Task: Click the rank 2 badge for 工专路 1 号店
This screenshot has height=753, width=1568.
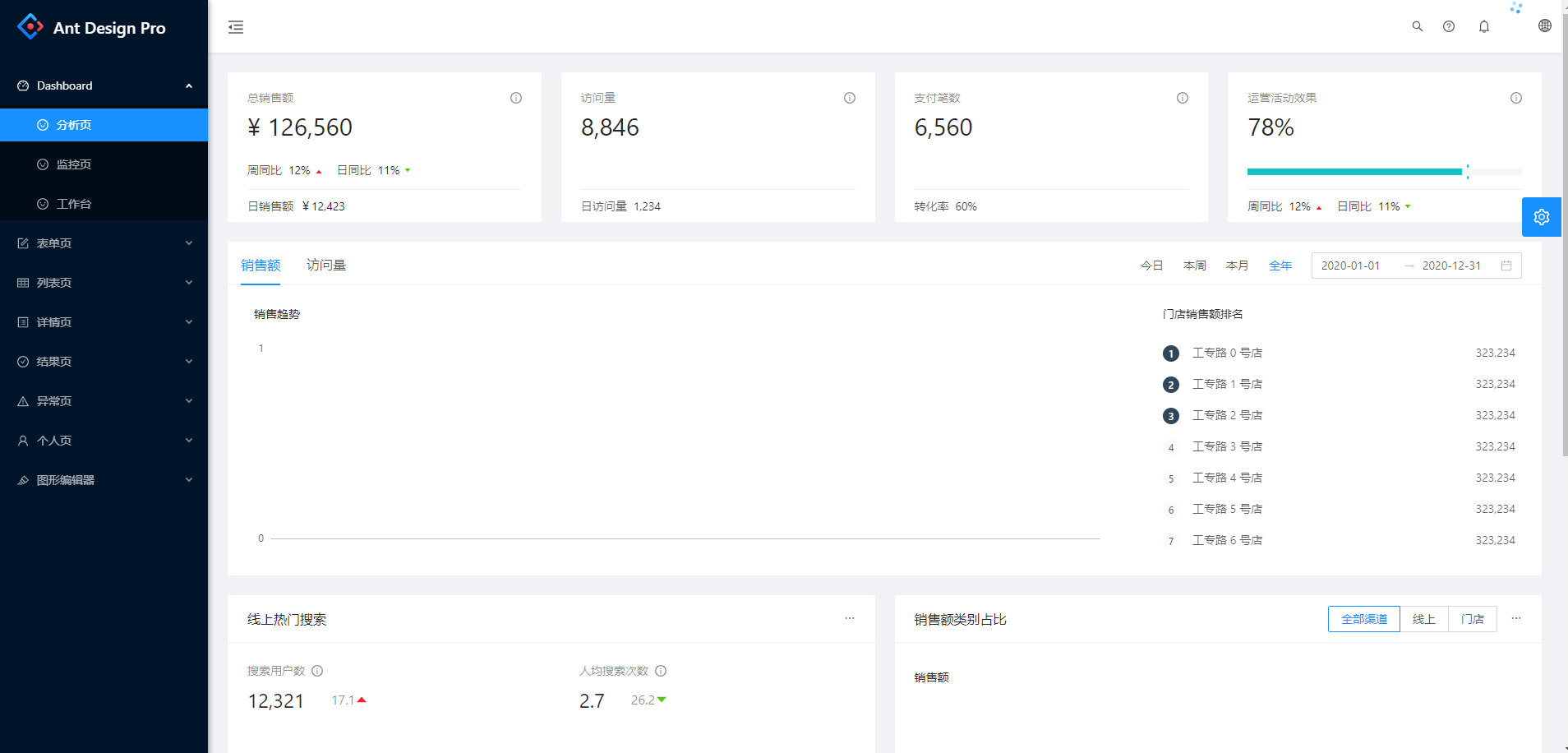Action: pos(1171,385)
